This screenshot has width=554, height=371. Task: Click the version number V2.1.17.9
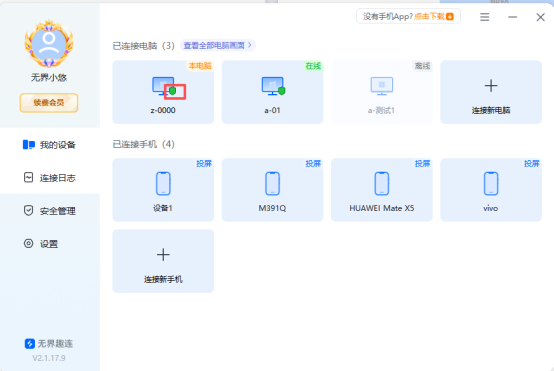49,358
